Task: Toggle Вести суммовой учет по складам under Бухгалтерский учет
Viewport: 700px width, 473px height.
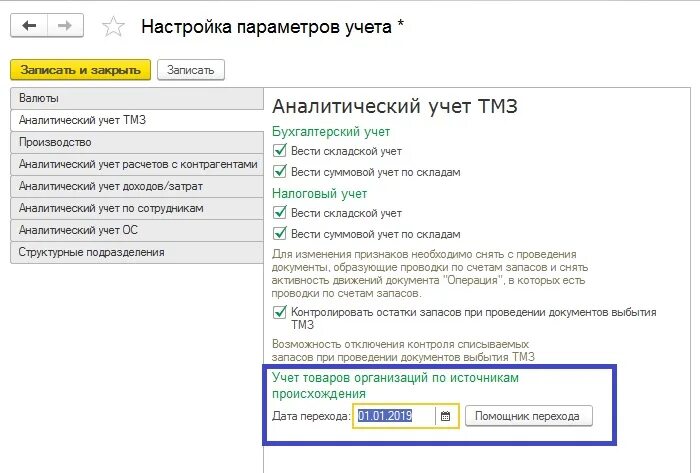Action: (280, 171)
